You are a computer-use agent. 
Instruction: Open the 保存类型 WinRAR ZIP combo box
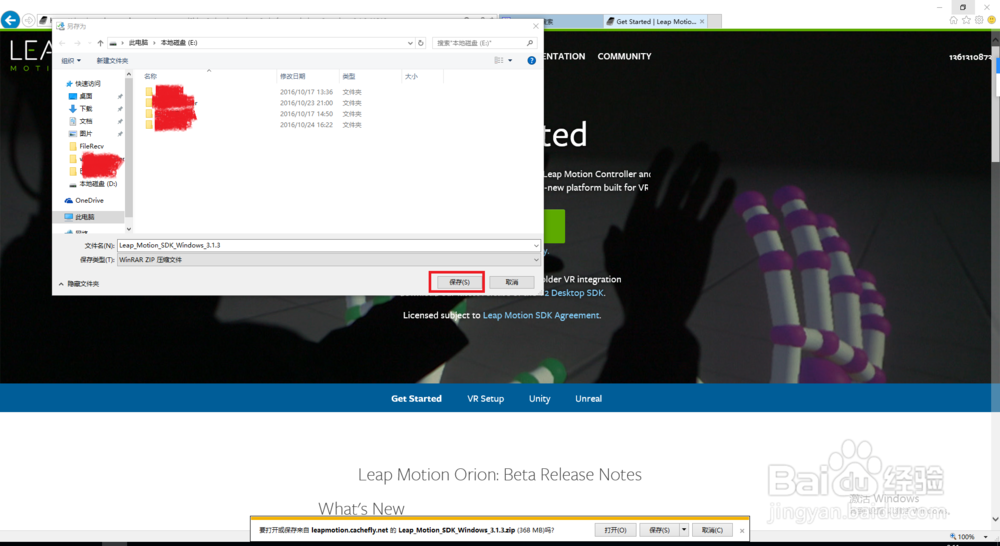(x=328, y=260)
